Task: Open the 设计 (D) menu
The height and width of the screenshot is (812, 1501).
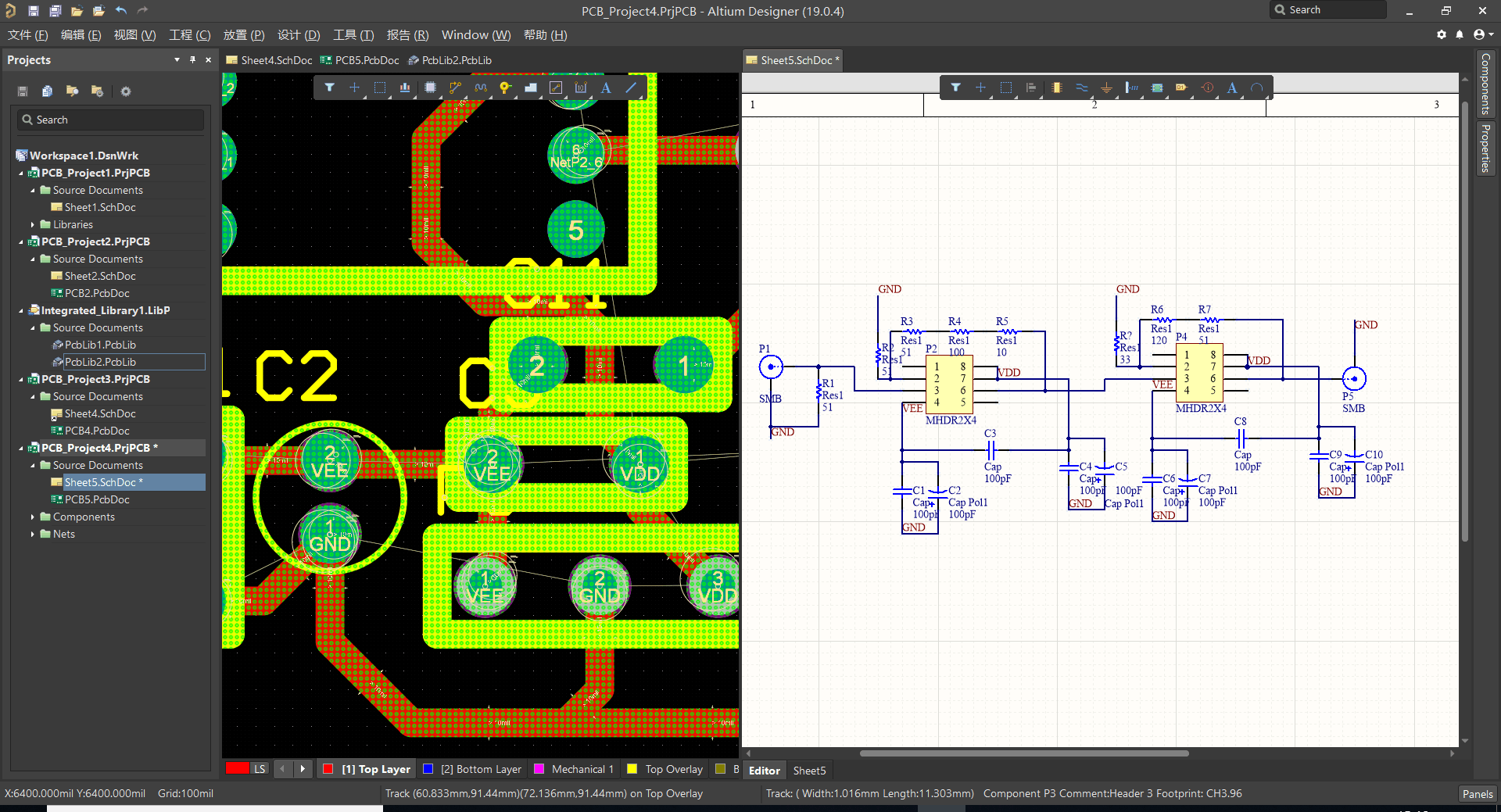Action: pyautogui.click(x=299, y=35)
